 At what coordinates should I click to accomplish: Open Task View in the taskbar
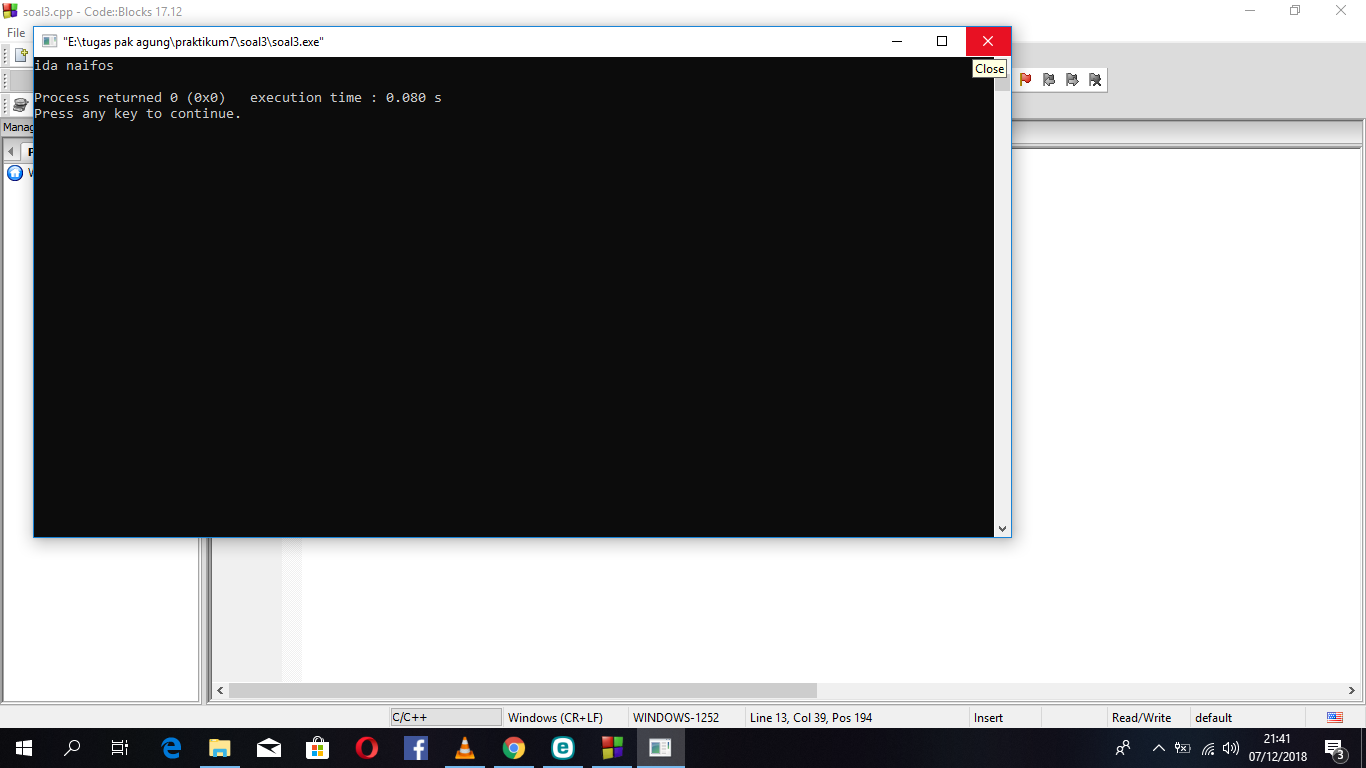120,748
